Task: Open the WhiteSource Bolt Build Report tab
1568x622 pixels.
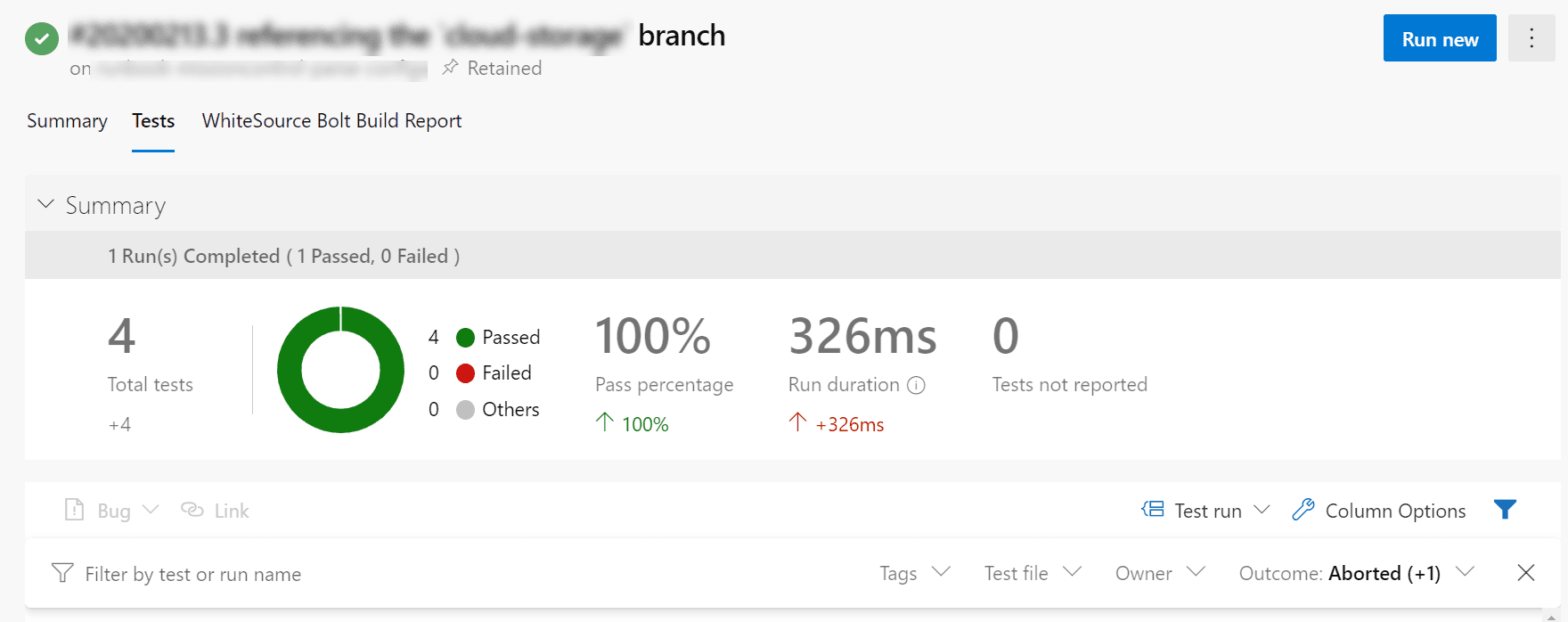Action: 331,120
